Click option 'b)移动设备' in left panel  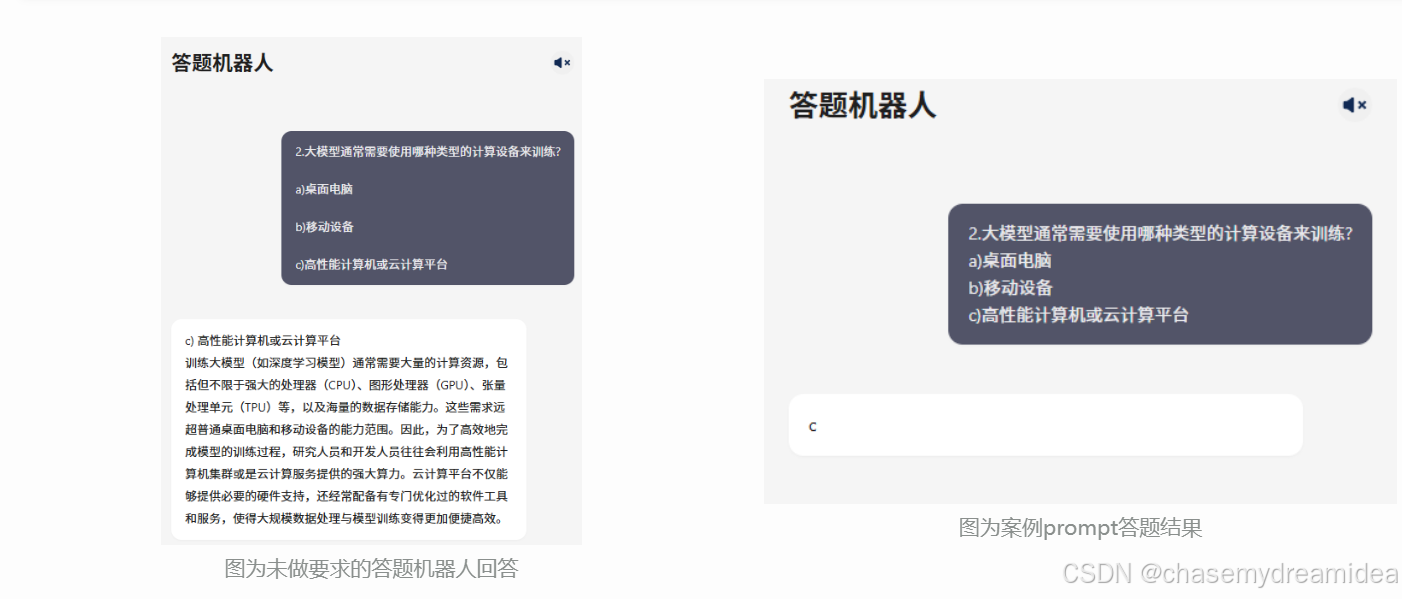point(324,227)
